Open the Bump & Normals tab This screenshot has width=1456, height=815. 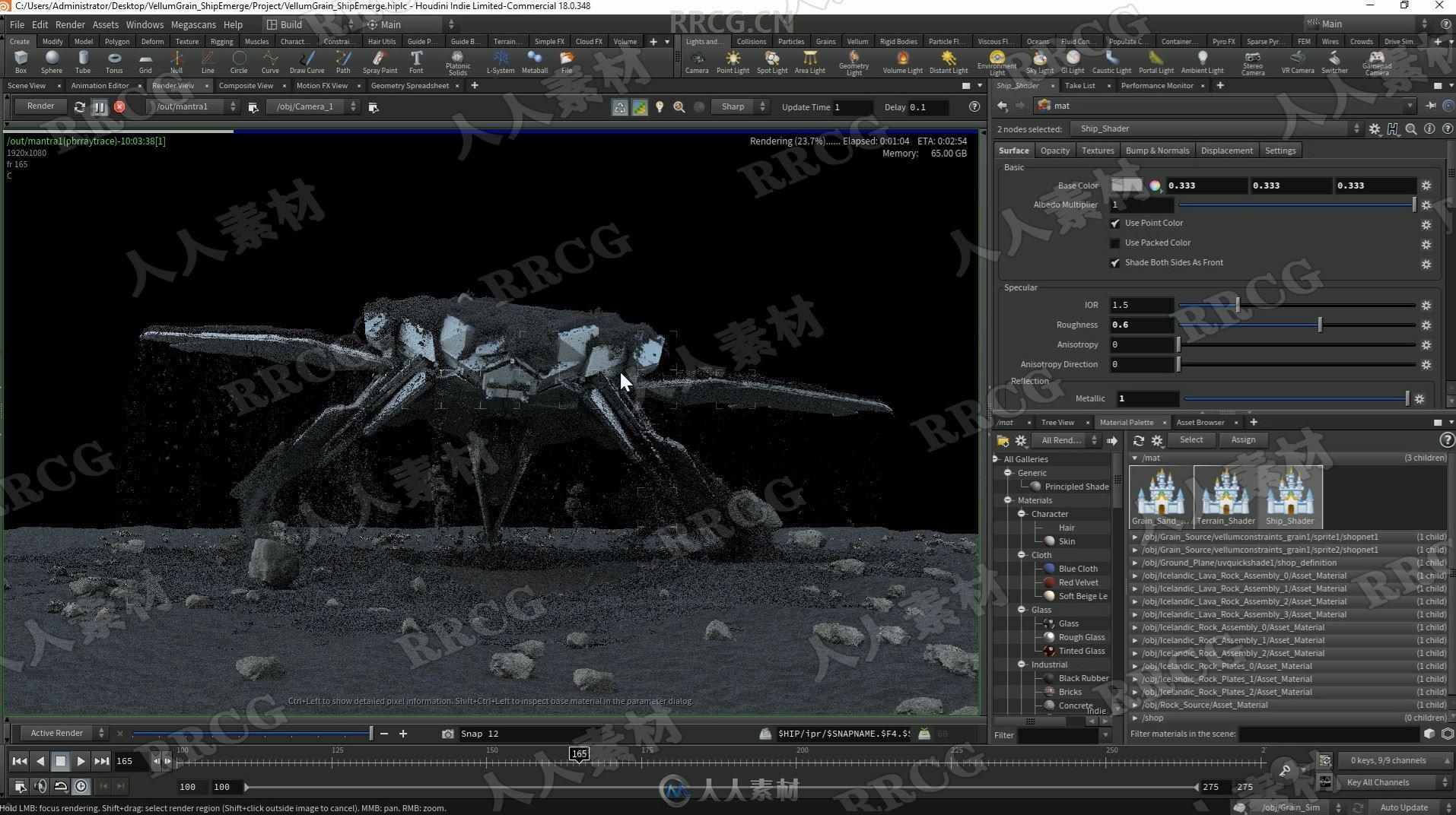click(x=1156, y=151)
